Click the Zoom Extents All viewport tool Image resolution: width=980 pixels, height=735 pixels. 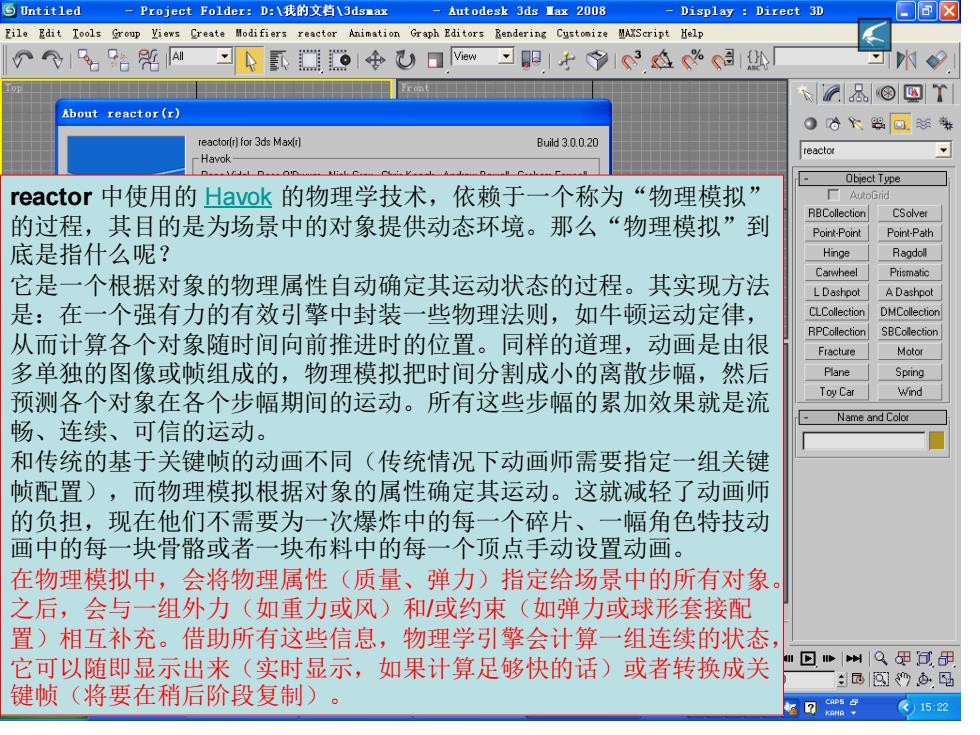coord(946,659)
